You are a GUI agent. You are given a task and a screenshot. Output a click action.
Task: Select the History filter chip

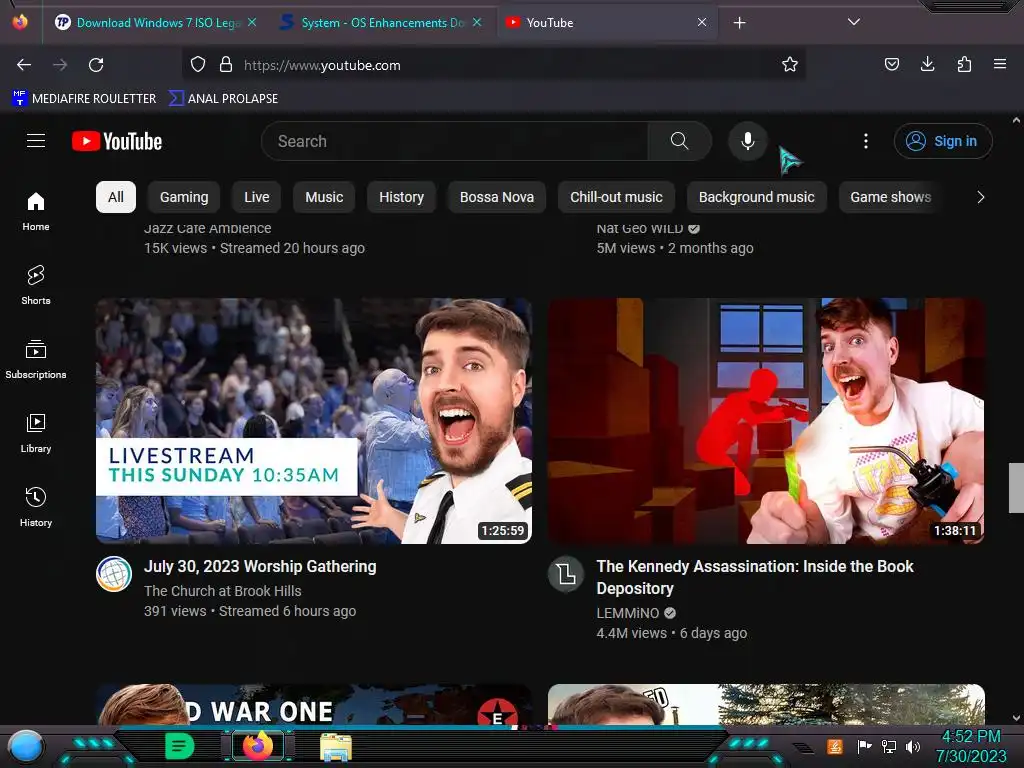402,197
